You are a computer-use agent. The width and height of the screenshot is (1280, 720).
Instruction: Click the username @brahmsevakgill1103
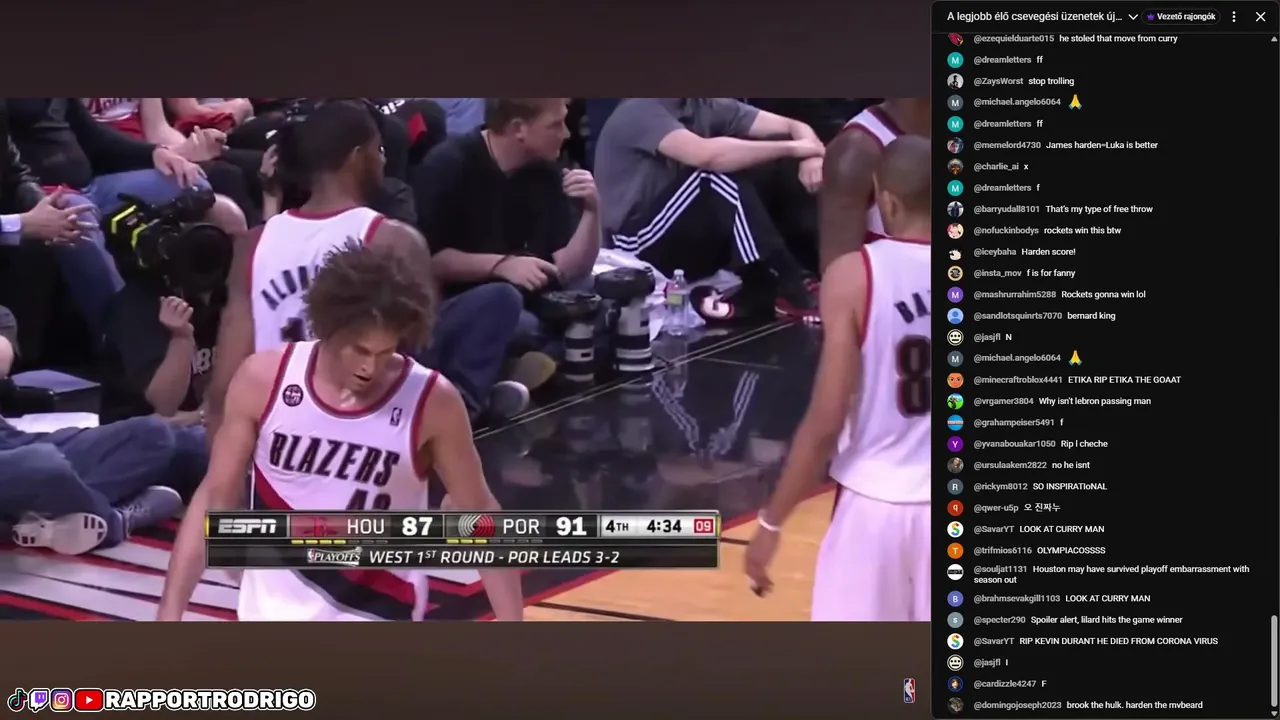pyautogui.click(x=1016, y=598)
